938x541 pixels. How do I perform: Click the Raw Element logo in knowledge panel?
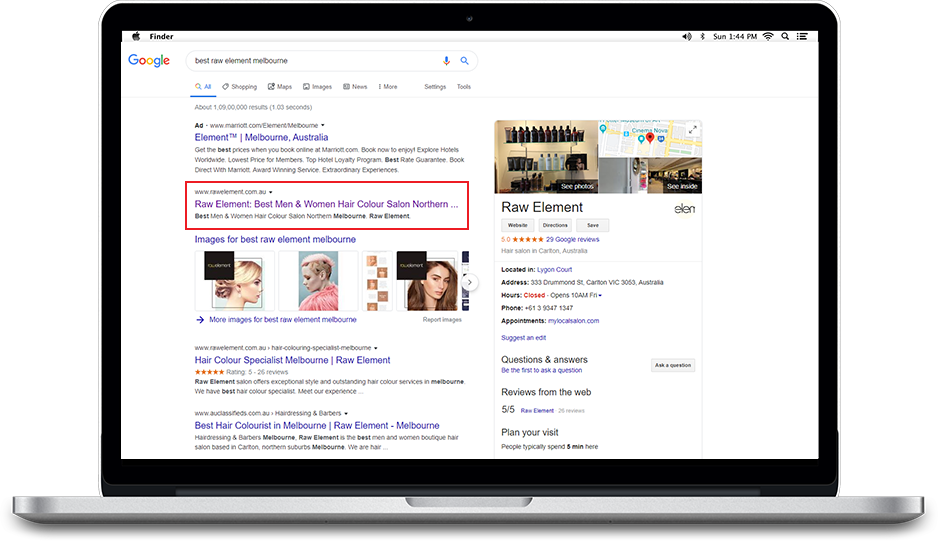pos(684,208)
